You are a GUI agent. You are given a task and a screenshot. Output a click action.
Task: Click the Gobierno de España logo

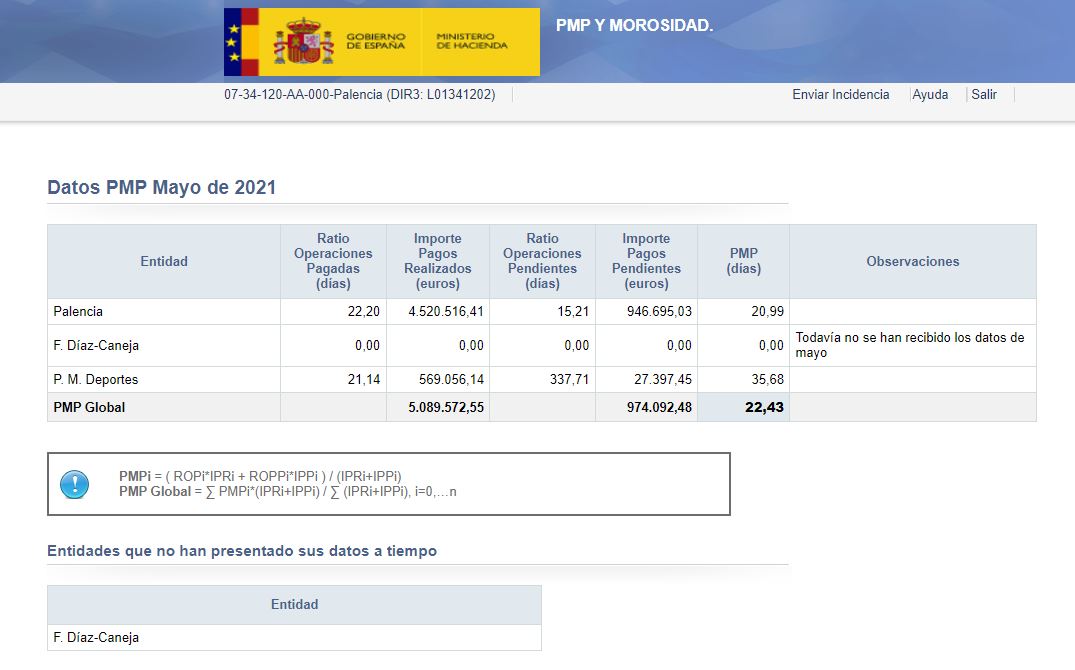(322, 42)
